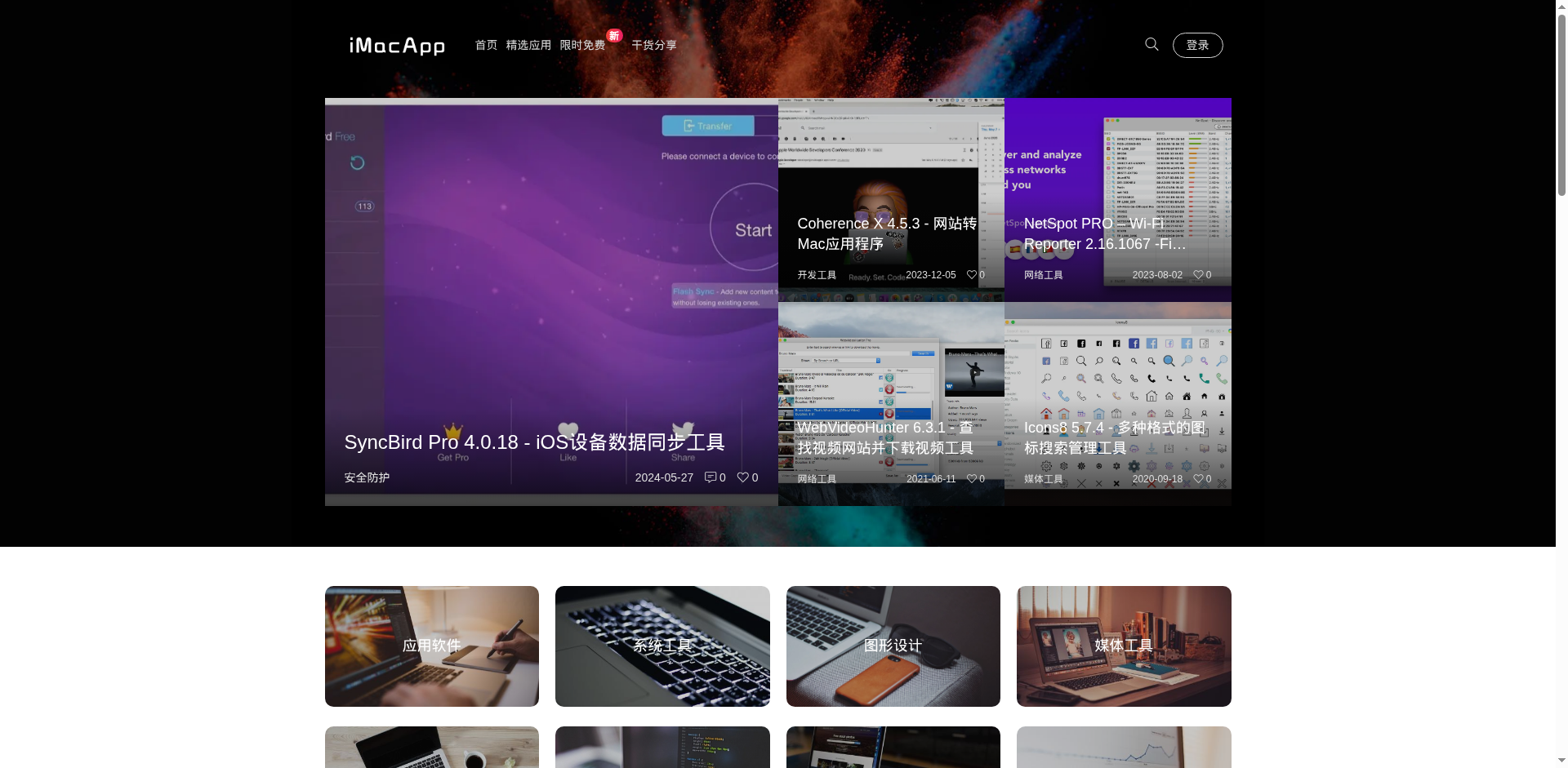
Task: Open the 应用软件 category tile
Action: click(431, 646)
